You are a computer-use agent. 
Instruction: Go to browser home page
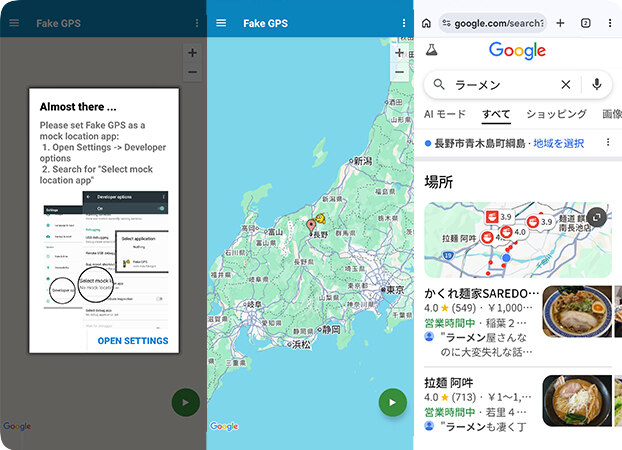click(426, 23)
